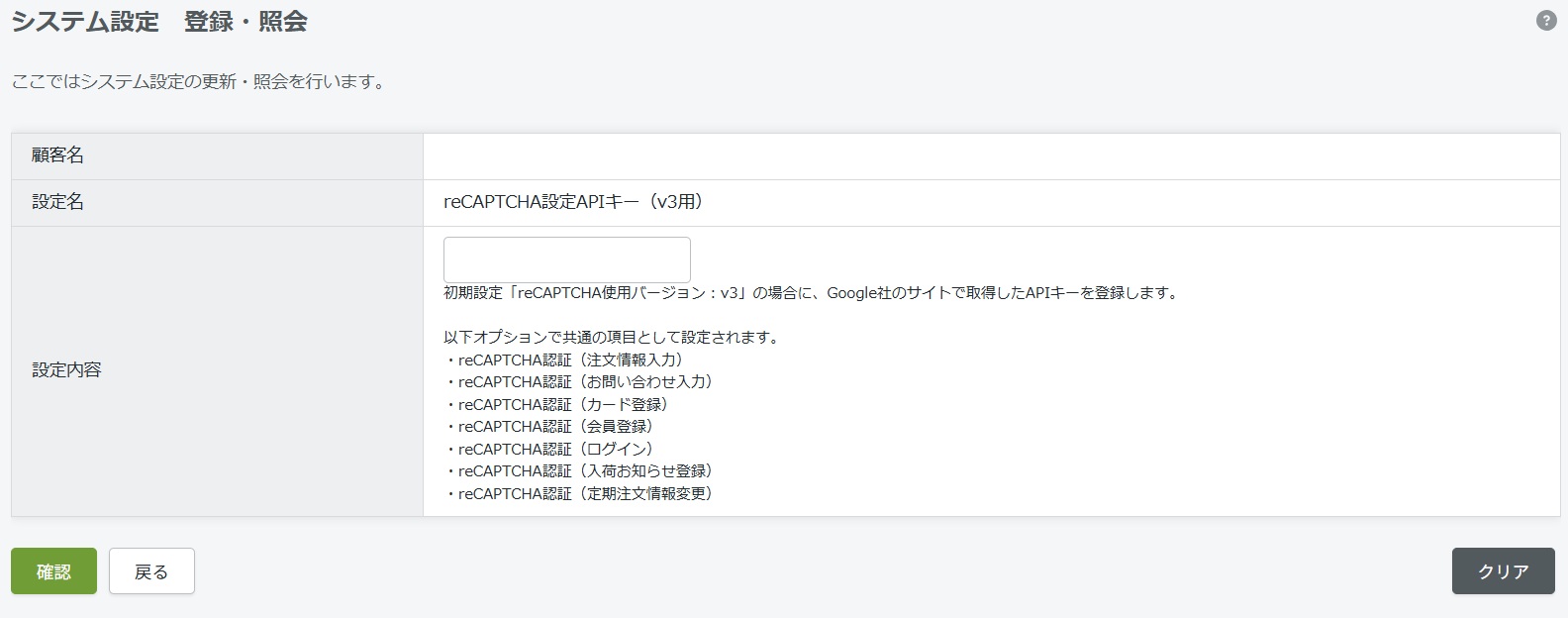Click the reCAPTCHA認証（カード登録） list item

click(x=561, y=405)
